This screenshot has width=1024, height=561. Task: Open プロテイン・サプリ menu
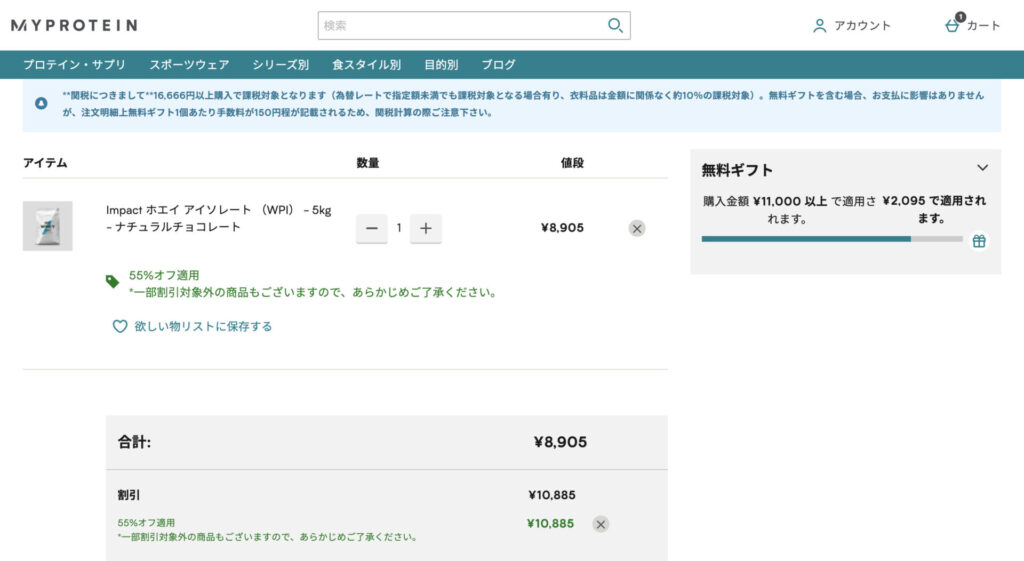[x=74, y=65]
